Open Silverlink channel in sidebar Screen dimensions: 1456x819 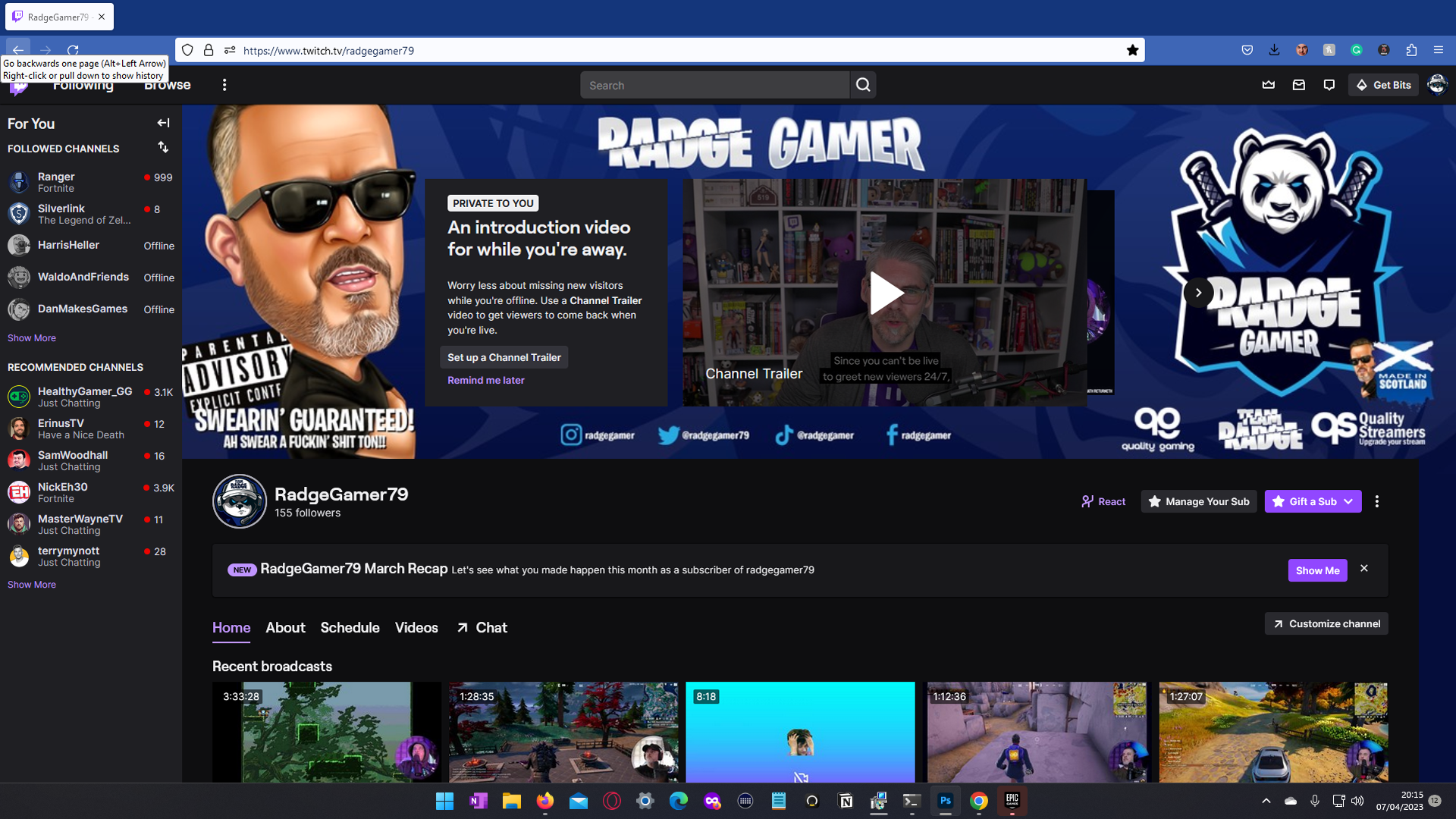(91, 214)
